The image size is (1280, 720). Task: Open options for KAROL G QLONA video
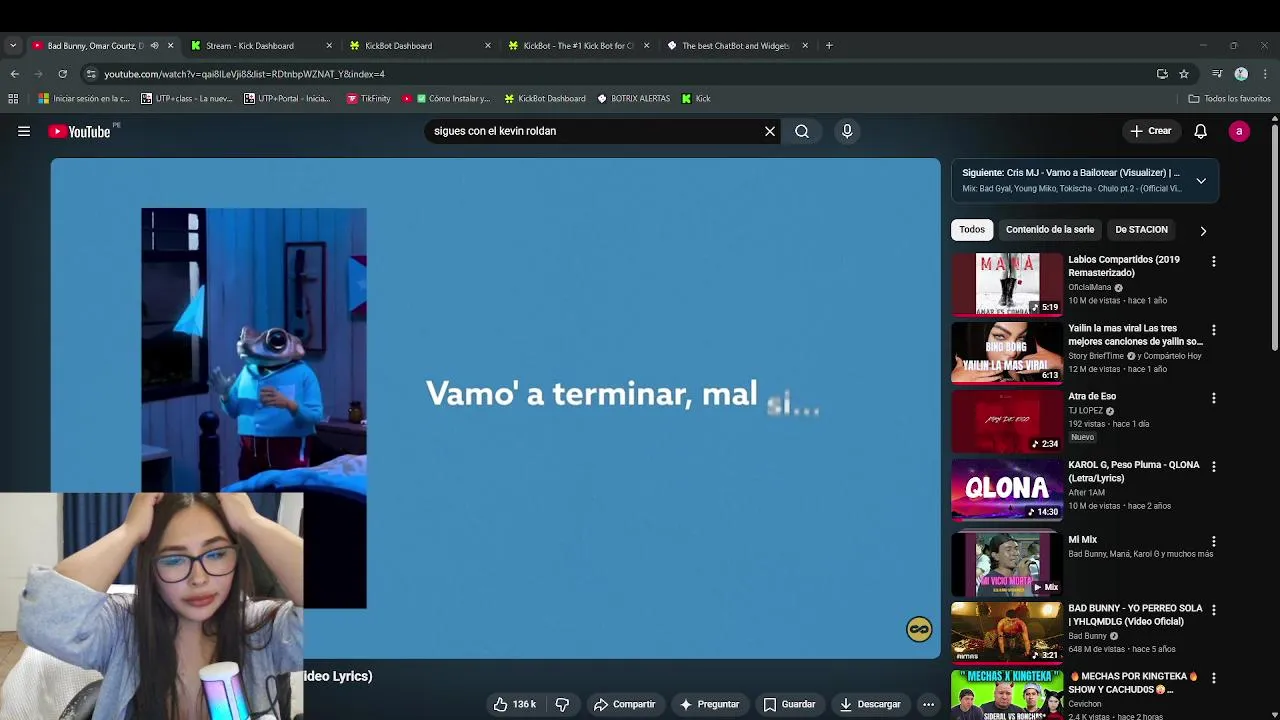[x=1214, y=466]
